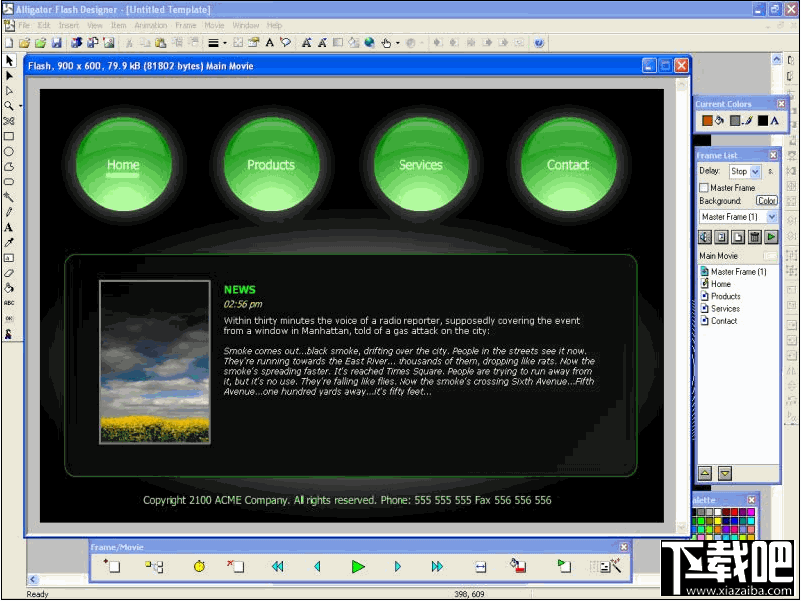Click the orange fill color swatch
This screenshot has width=801, height=601.
pyautogui.click(x=707, y=121)
